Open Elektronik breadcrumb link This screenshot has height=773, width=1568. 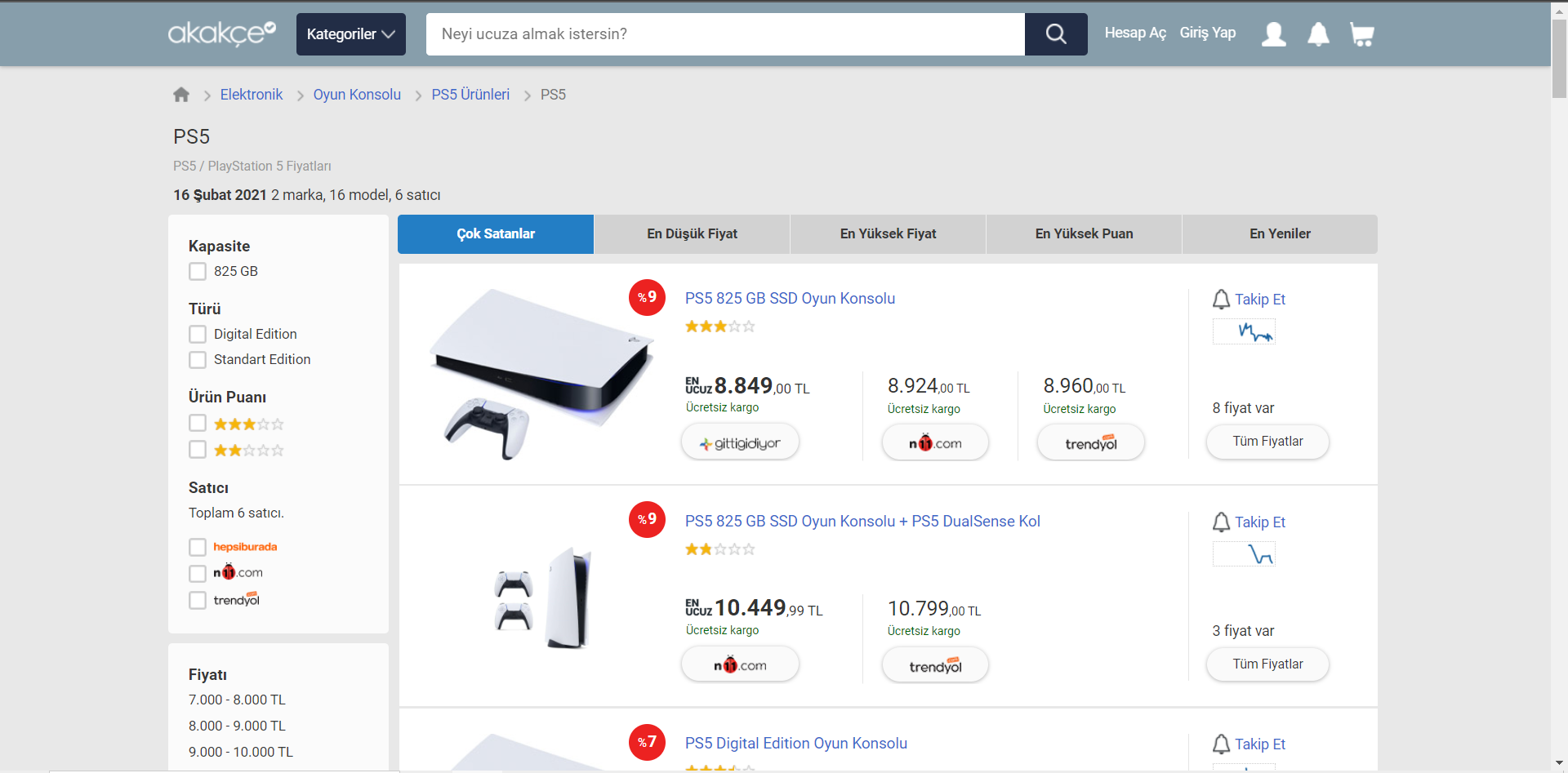pyautogui.click(x=252, y=95)
